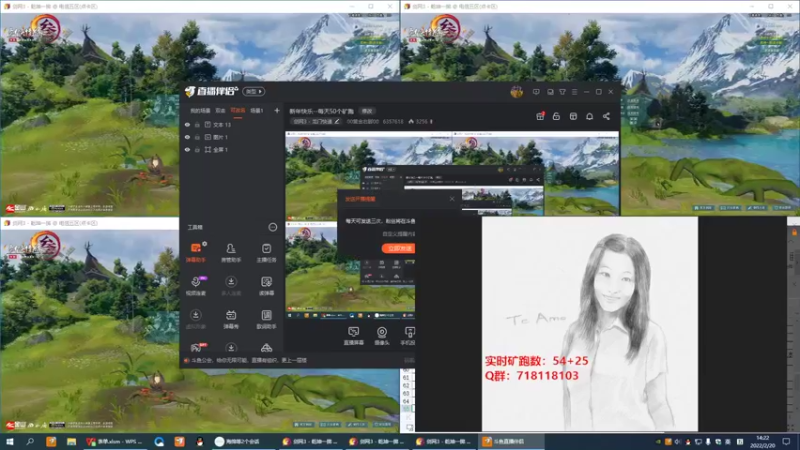Screen dimensions: 800x450
Task: Open the orange danmaku assistant tool
Action: pos(195,252)
